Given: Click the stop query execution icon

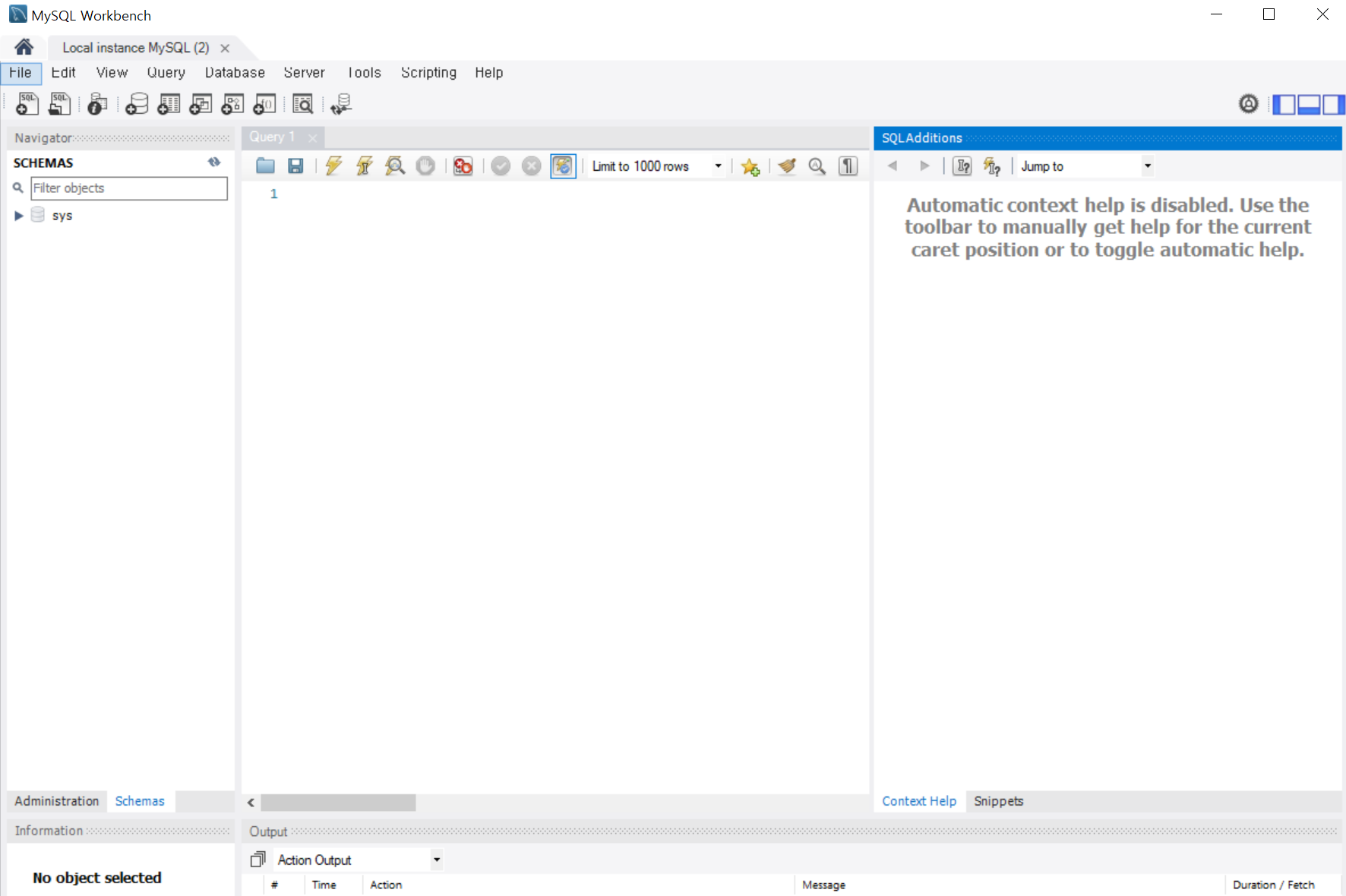Looking at the screenshot, I should 425,166.
